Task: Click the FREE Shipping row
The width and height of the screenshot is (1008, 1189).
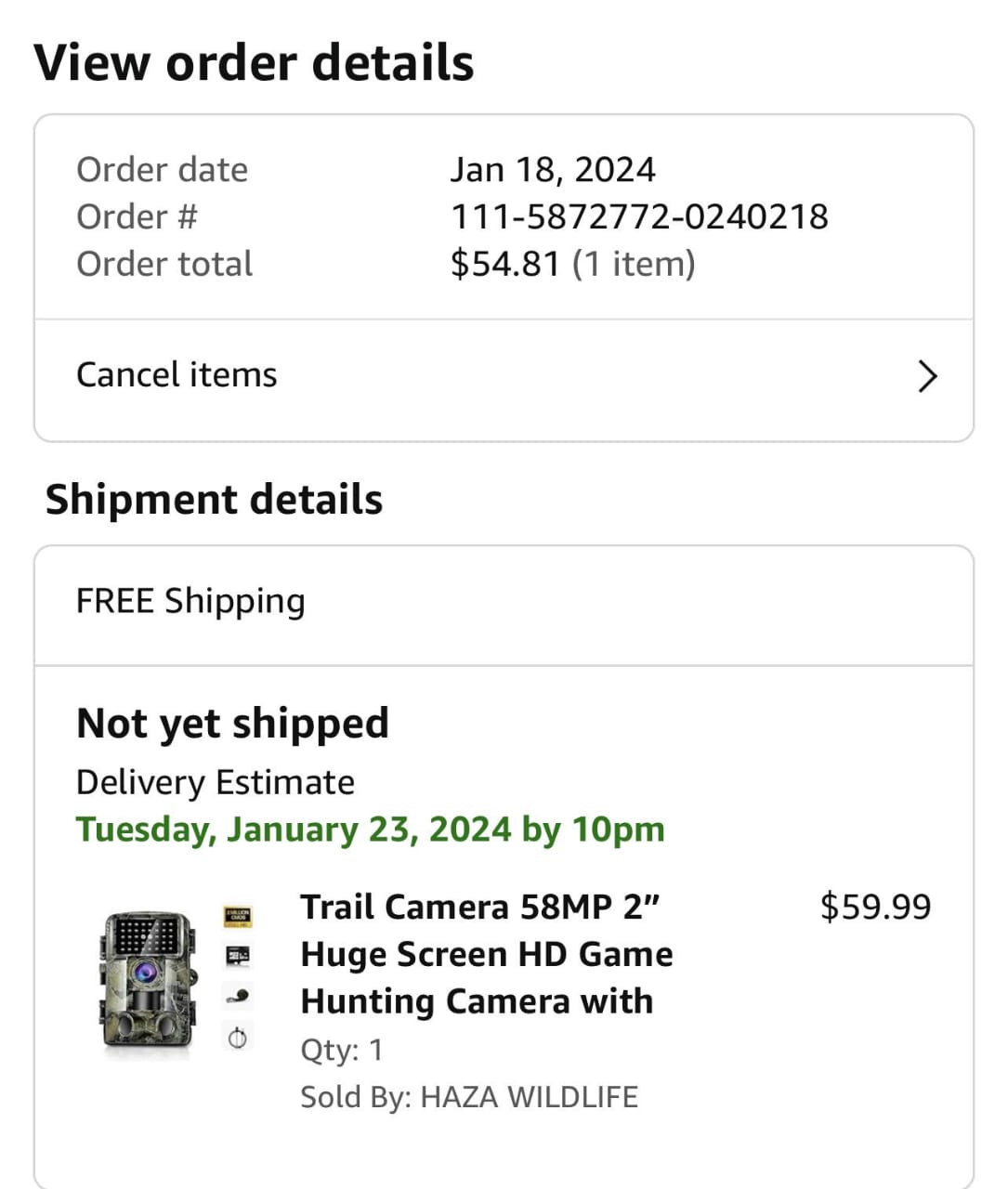Action: [x=190, y=601]
